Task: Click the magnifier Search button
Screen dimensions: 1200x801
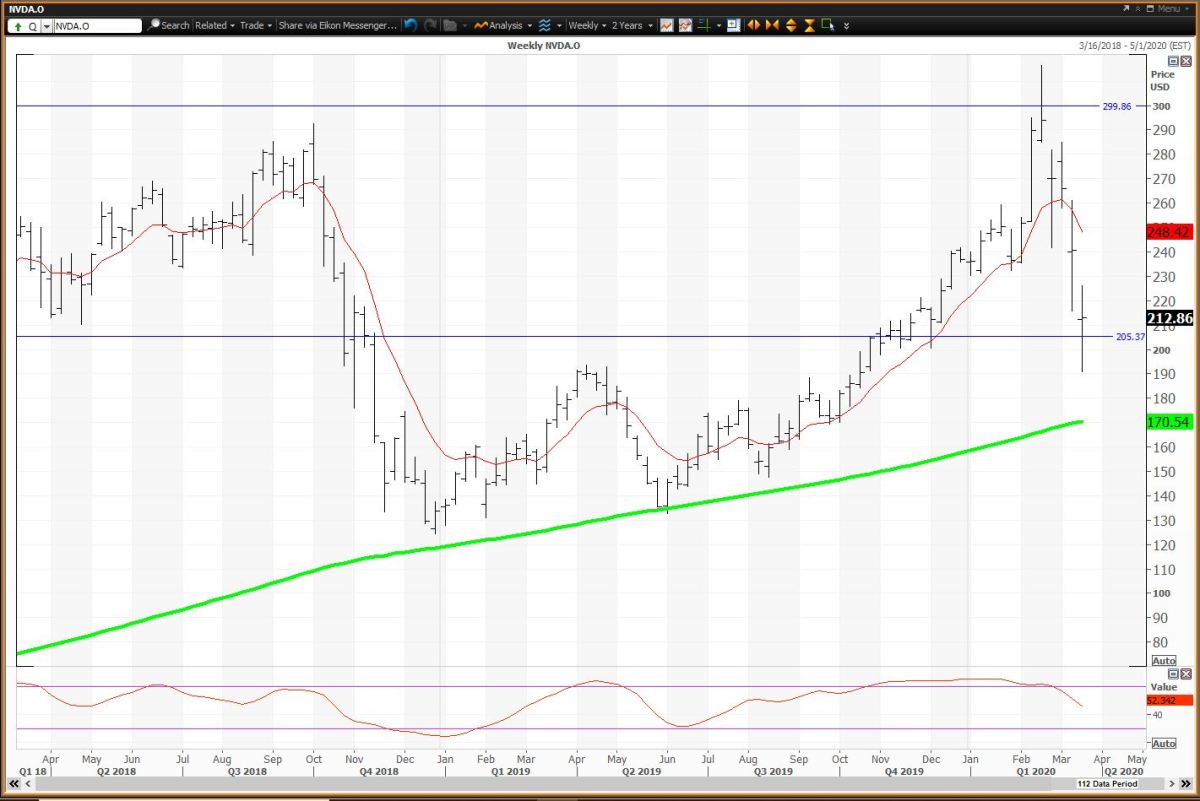Action: [168, 25]
